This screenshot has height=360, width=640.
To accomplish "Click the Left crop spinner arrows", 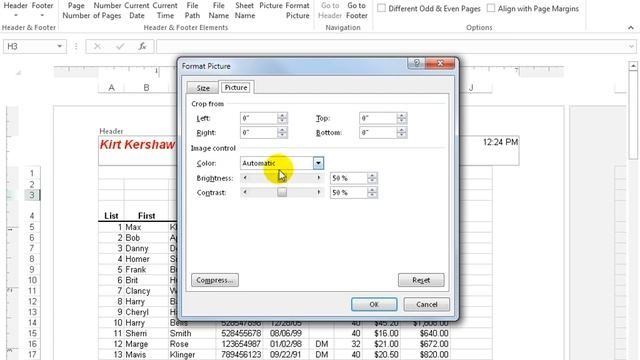I will (282, 118).
